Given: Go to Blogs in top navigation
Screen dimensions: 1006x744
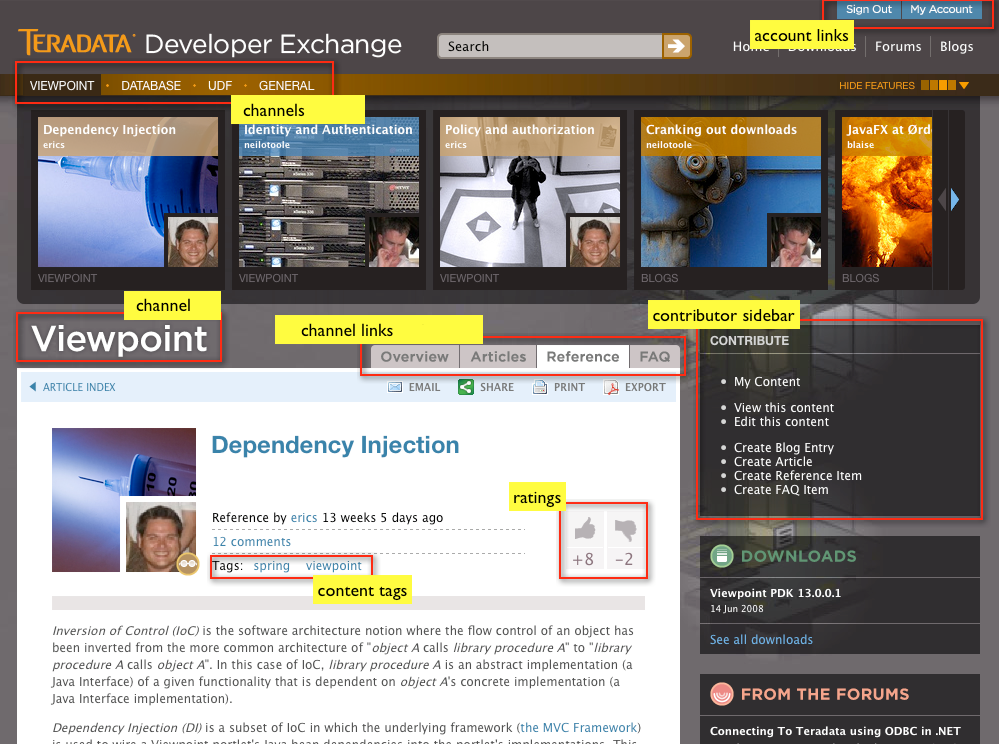Looking at the screenshot, I should click(957, 46).
